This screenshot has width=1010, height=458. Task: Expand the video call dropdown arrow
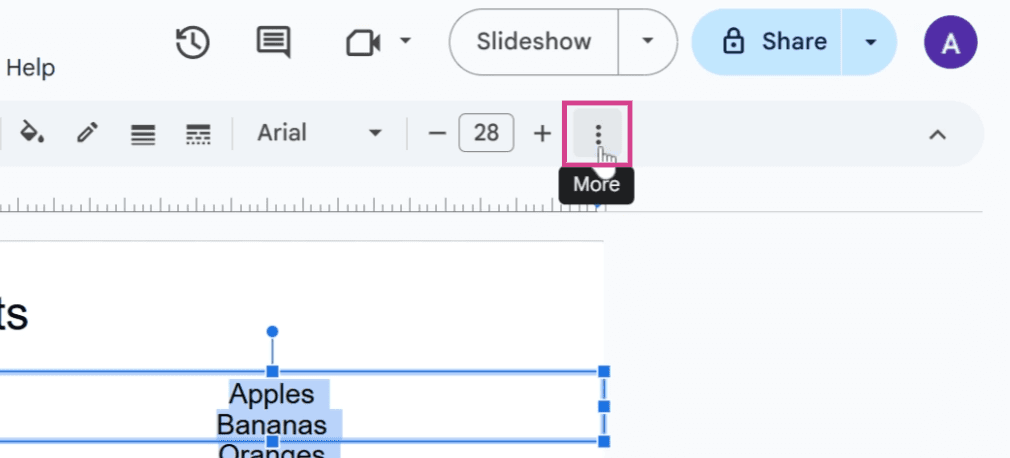(405, 41)
